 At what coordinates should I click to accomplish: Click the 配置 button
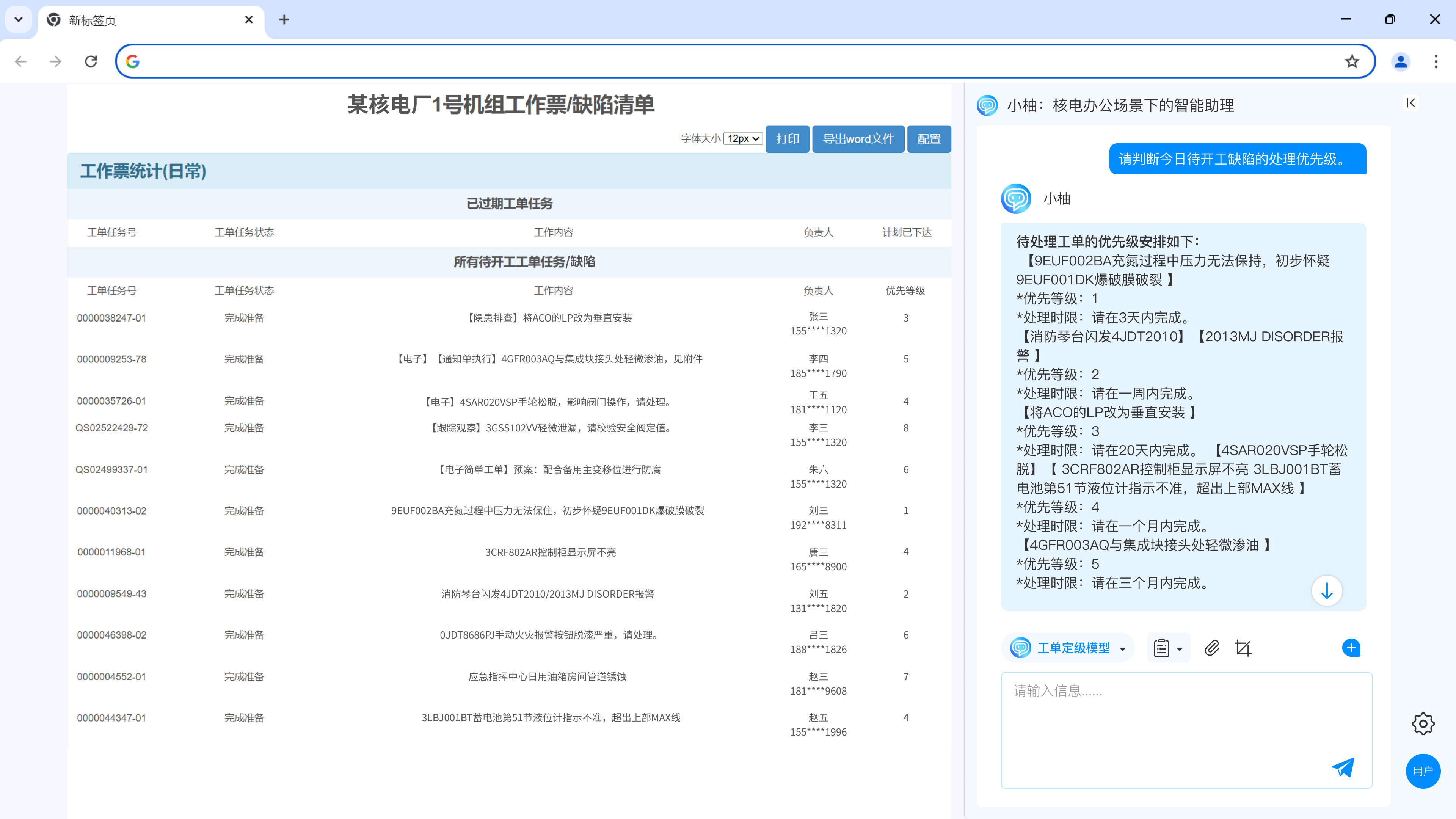click(929, 138)
